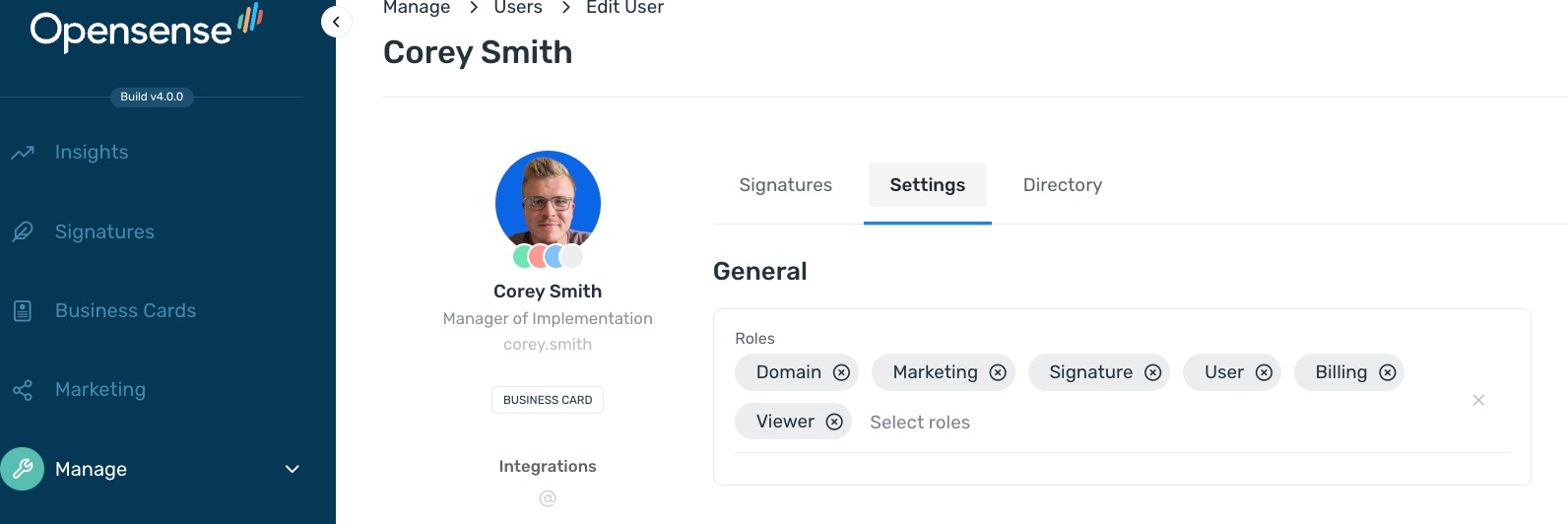The width and height of the screenshot is (1568, 524).
Task: Click the Manager of Implementation title
Action: click(x=548, y=319)
